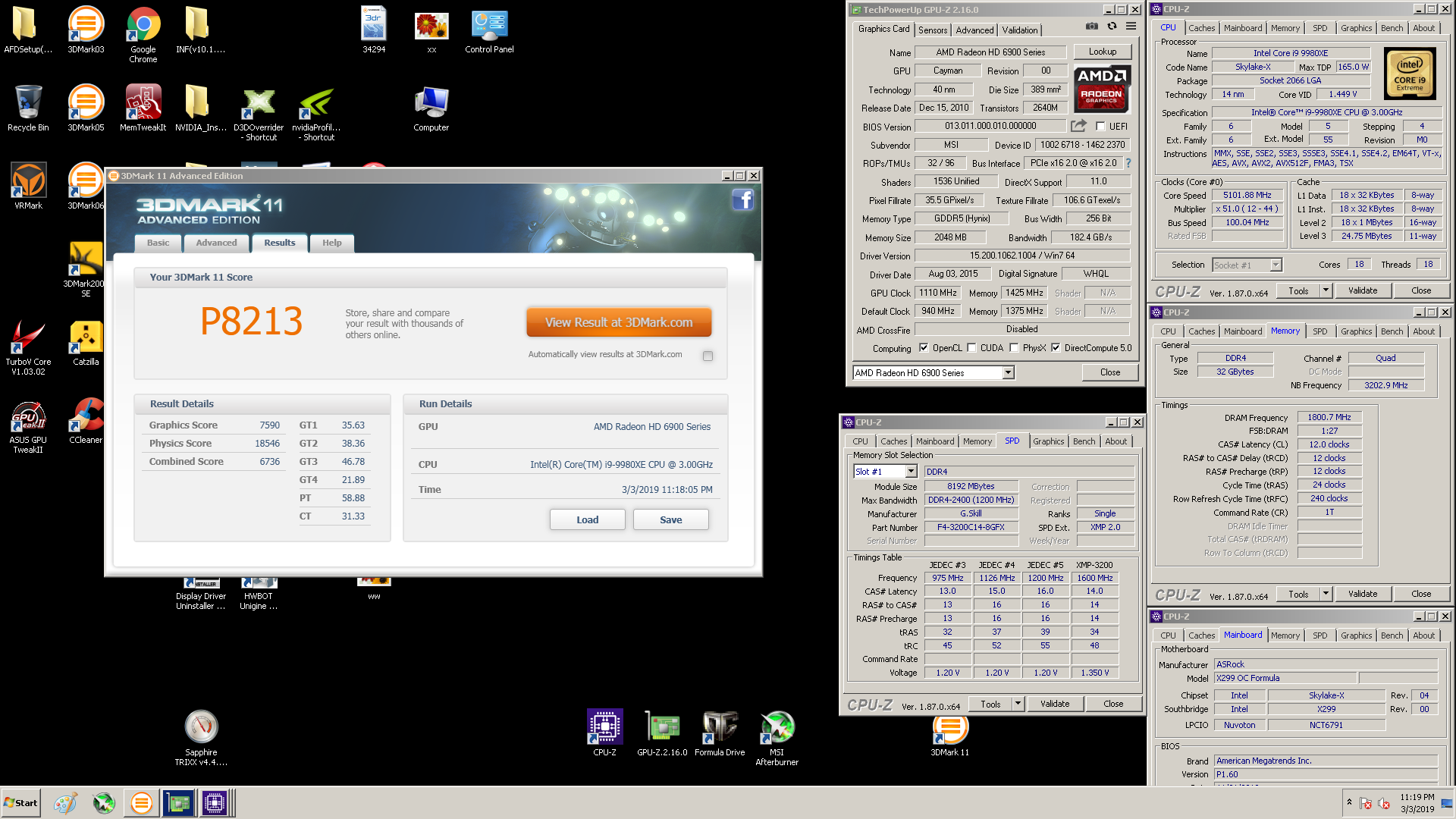
Task: Switch to the Validation tab in GPU-Z
Action: tap(1019, 30)
